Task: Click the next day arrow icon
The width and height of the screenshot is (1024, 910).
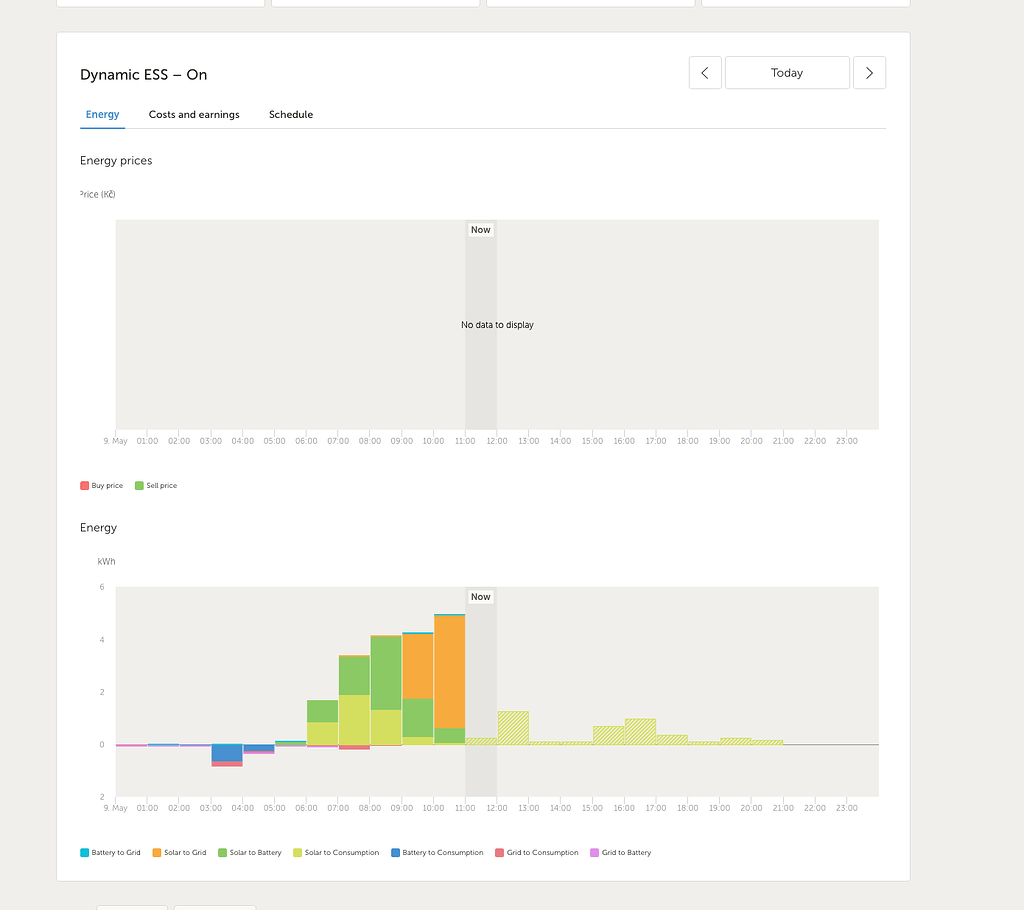Action: (x=869, y=72)
